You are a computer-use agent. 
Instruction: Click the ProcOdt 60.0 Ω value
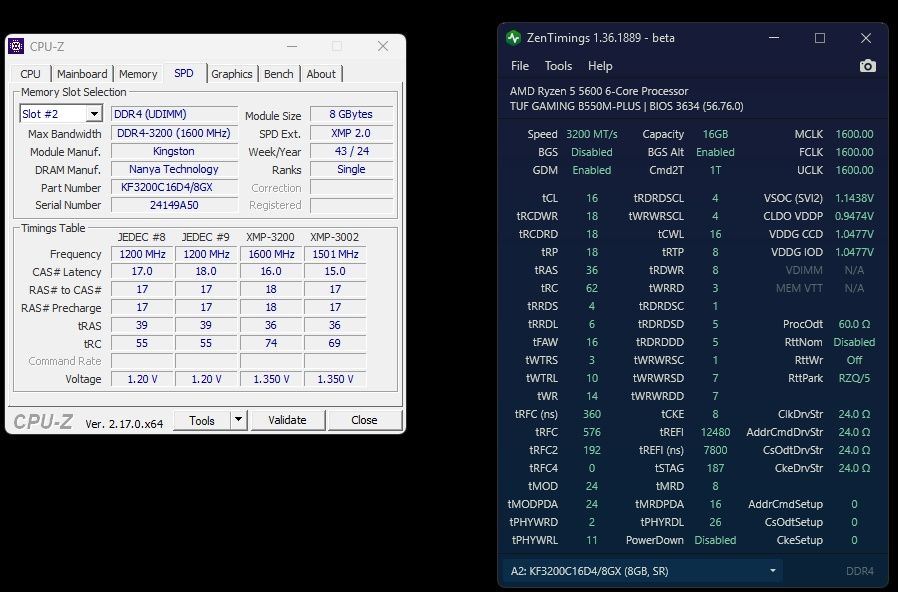[x=854, y=324]
